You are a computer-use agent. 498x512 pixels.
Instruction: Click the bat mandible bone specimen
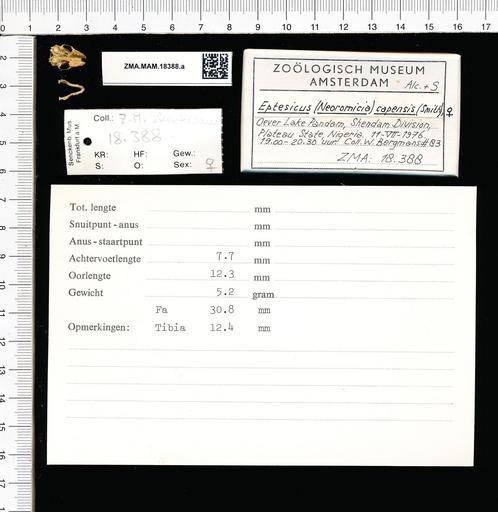[71, 89]
